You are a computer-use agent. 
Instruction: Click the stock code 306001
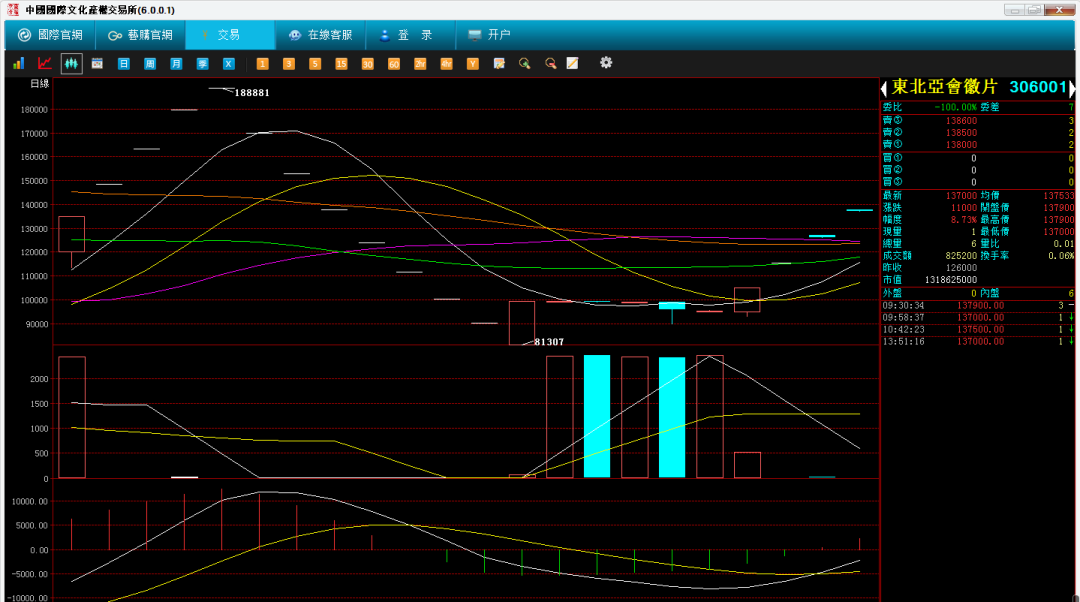pyautogui.click(x=1038, y=87)
